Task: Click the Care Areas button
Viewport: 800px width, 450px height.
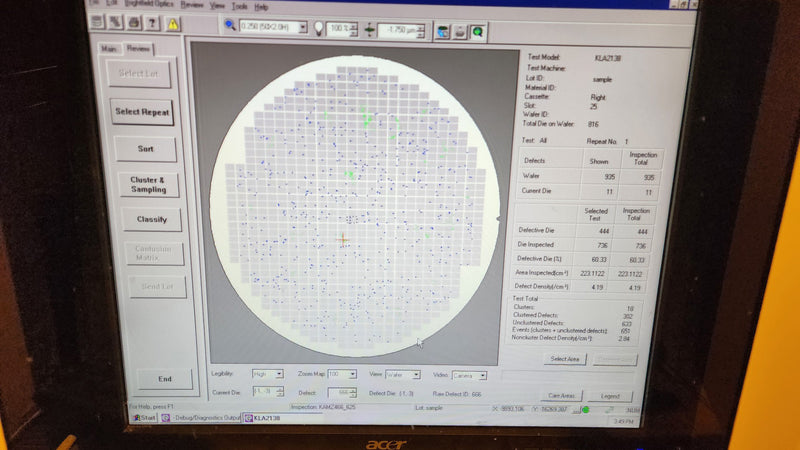Action: pos(561,396)
